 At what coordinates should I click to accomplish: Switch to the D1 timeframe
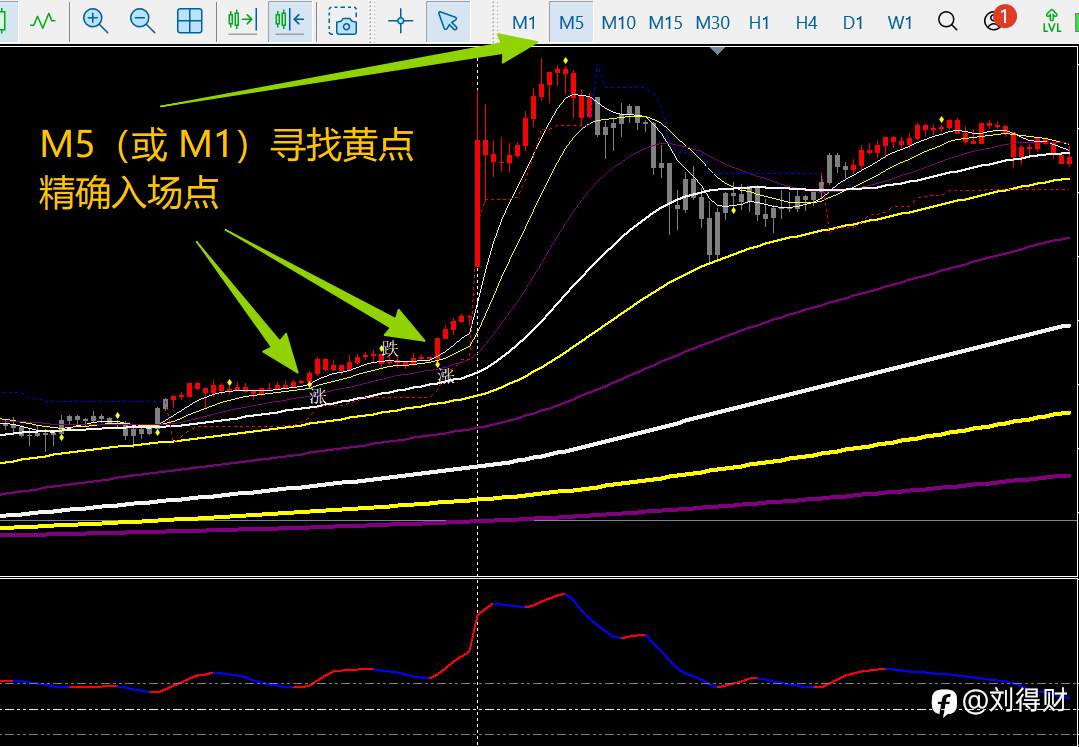click(853, 23)
